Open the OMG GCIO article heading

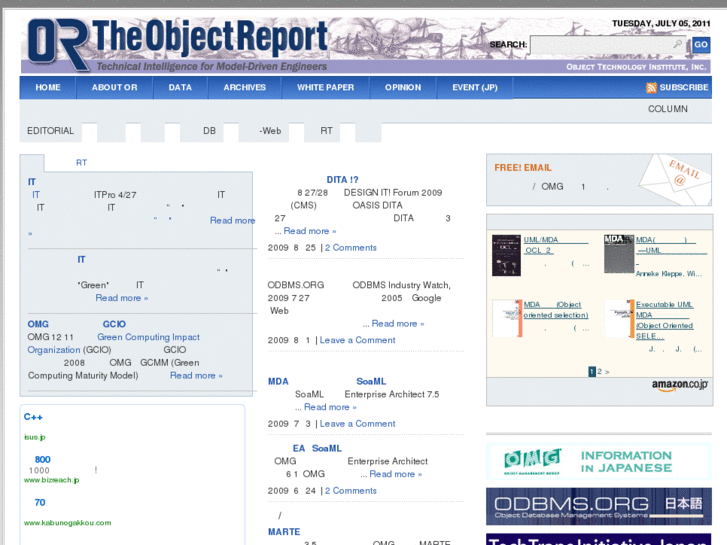77,324
